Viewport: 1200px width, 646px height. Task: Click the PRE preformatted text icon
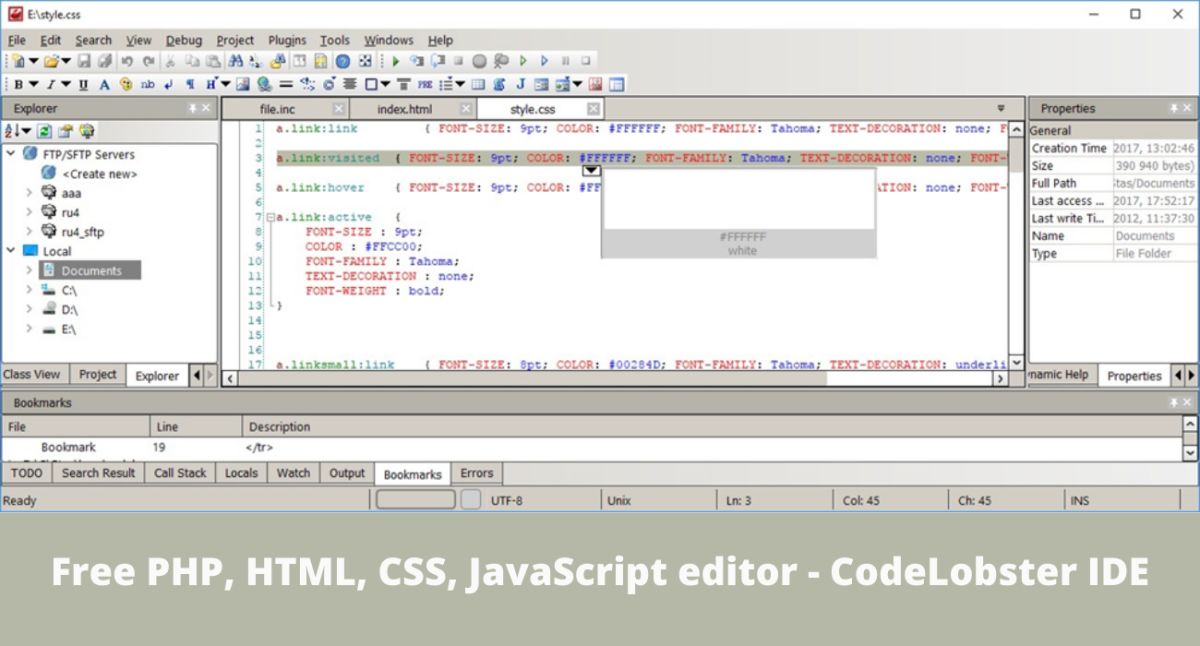click(425, 84)
